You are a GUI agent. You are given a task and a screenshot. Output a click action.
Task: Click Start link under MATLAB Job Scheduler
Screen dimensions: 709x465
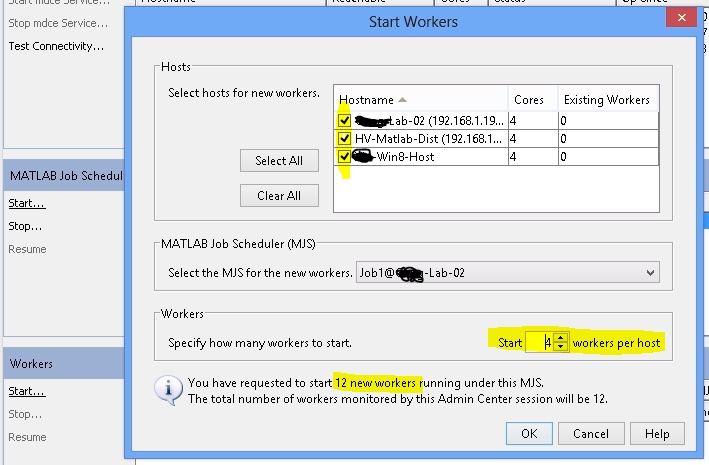point(27,203)
